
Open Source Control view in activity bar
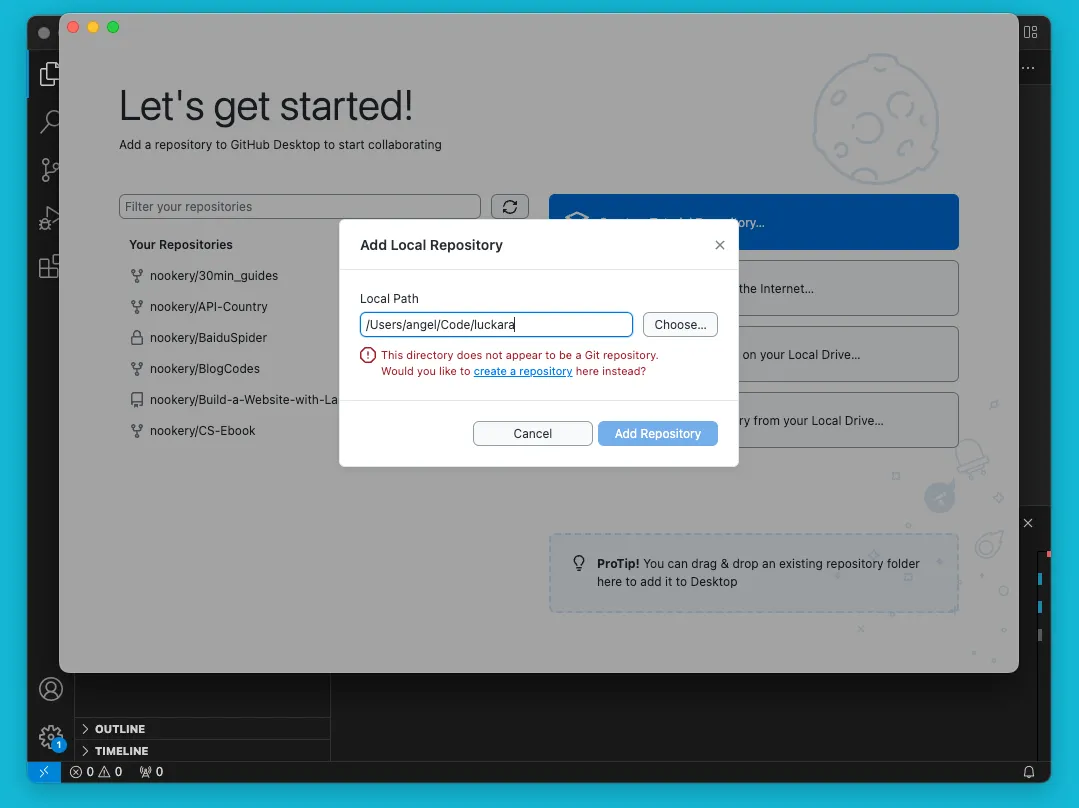49,169
